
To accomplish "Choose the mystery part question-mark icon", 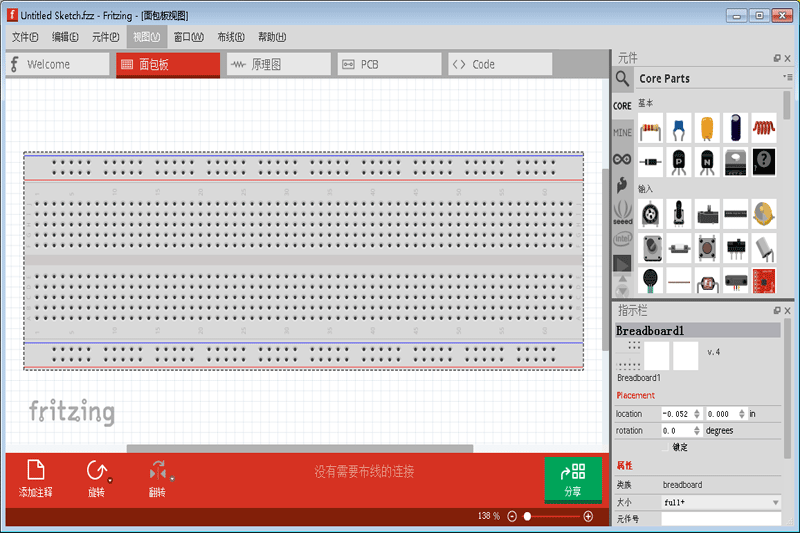I will (x=764, y=161).
